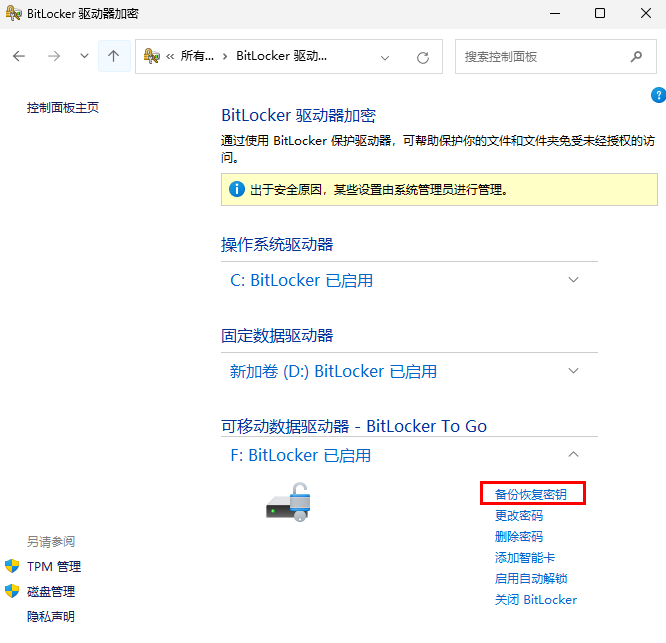666x643 pixels.
Task: Open 控制面板主页 in left pane
Action: point(63,108)
